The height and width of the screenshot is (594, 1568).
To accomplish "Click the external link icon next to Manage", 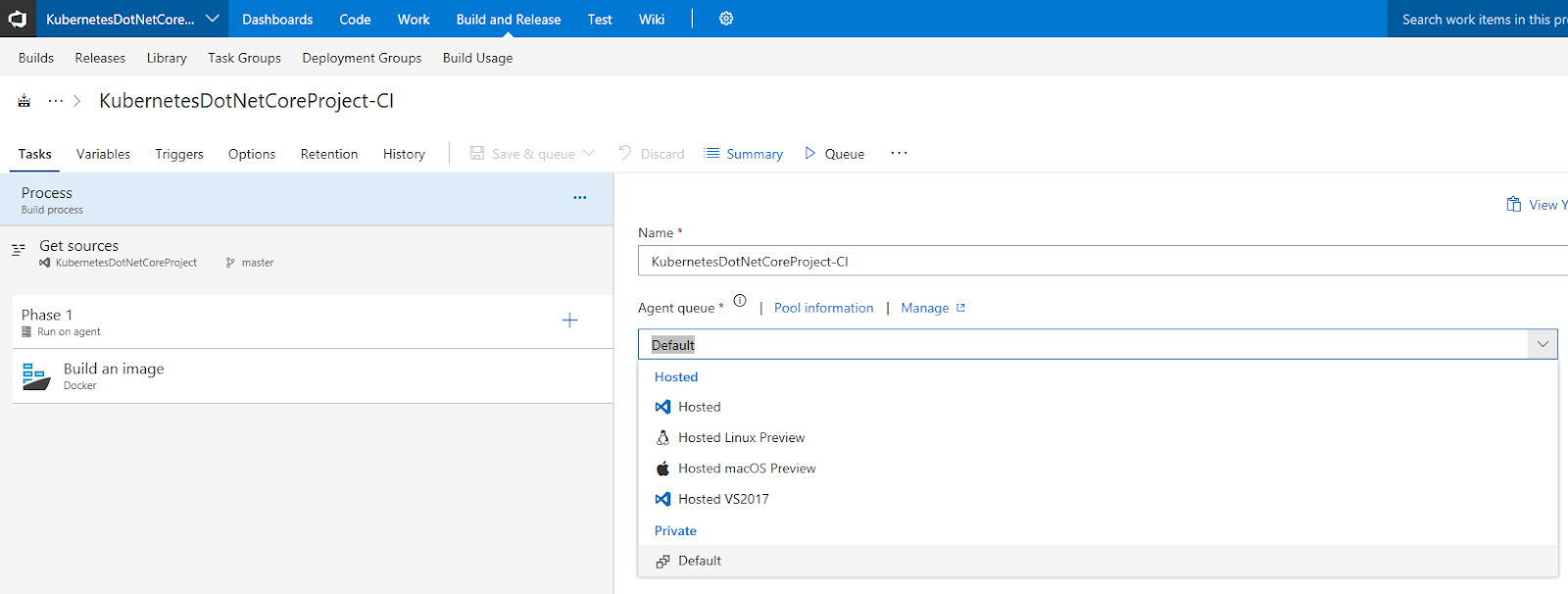I will pos(960,308).
